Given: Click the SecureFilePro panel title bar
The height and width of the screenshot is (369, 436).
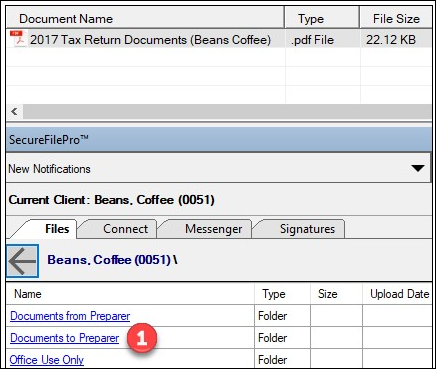Looking at the screenshot, I should [219, 140].
